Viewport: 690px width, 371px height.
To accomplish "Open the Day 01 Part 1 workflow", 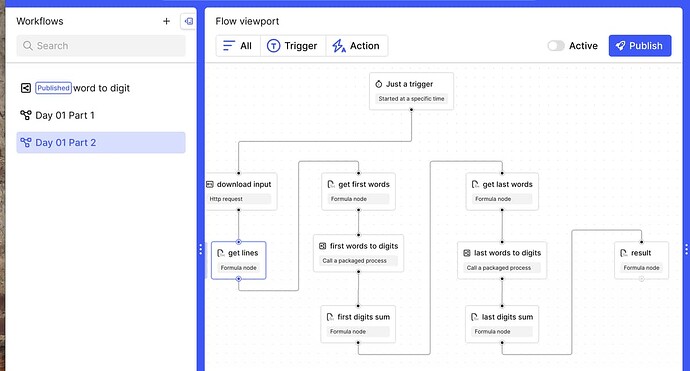I will (101, 115).
